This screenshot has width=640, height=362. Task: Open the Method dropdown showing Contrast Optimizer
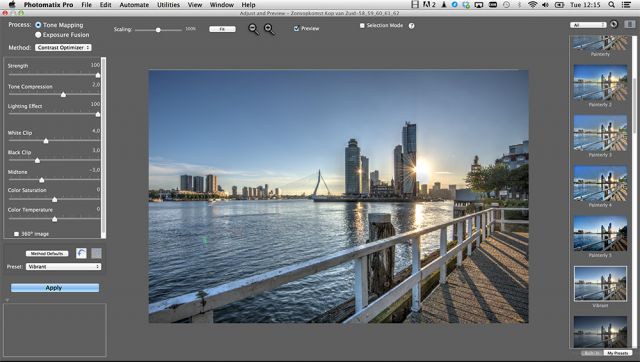click(x=63, y=47)
